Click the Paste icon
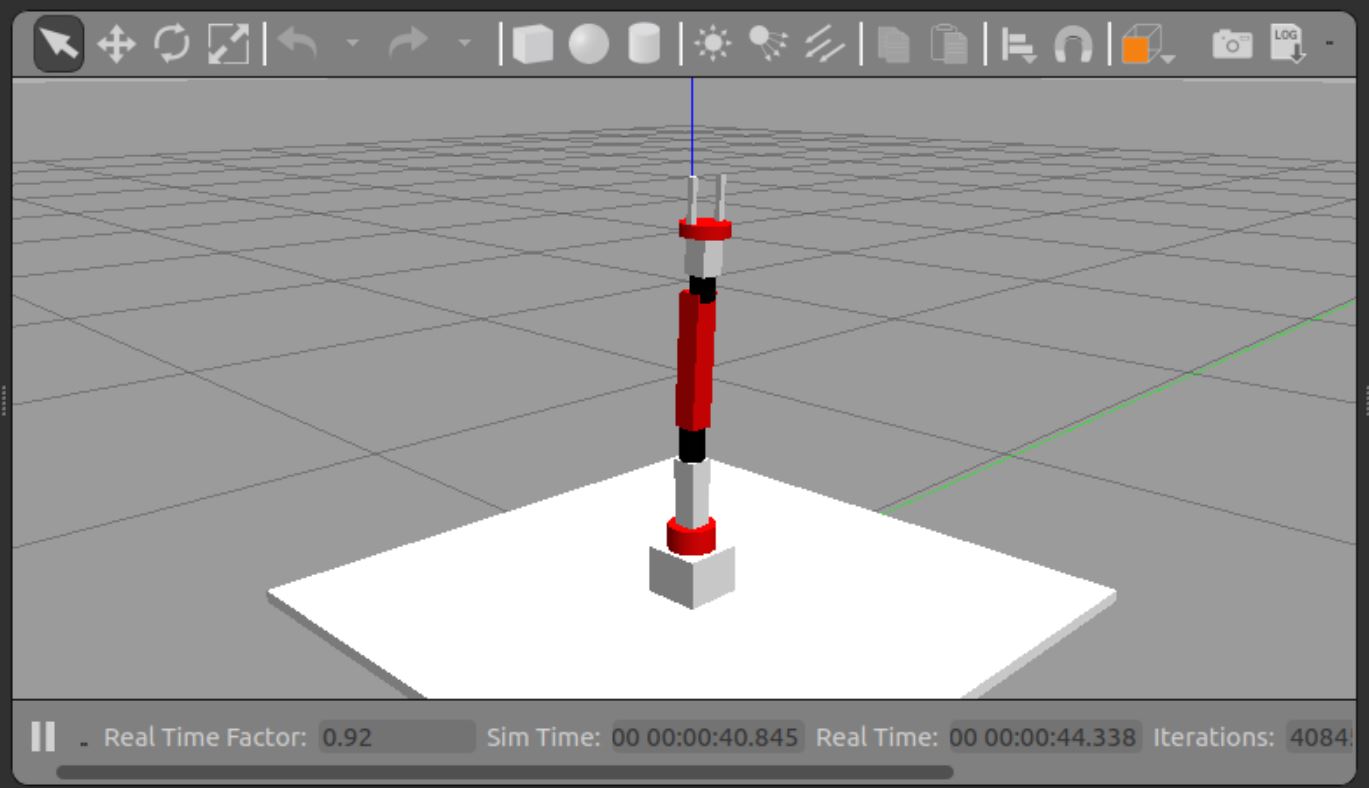1369x788 pixels. (x=949, y=45)
